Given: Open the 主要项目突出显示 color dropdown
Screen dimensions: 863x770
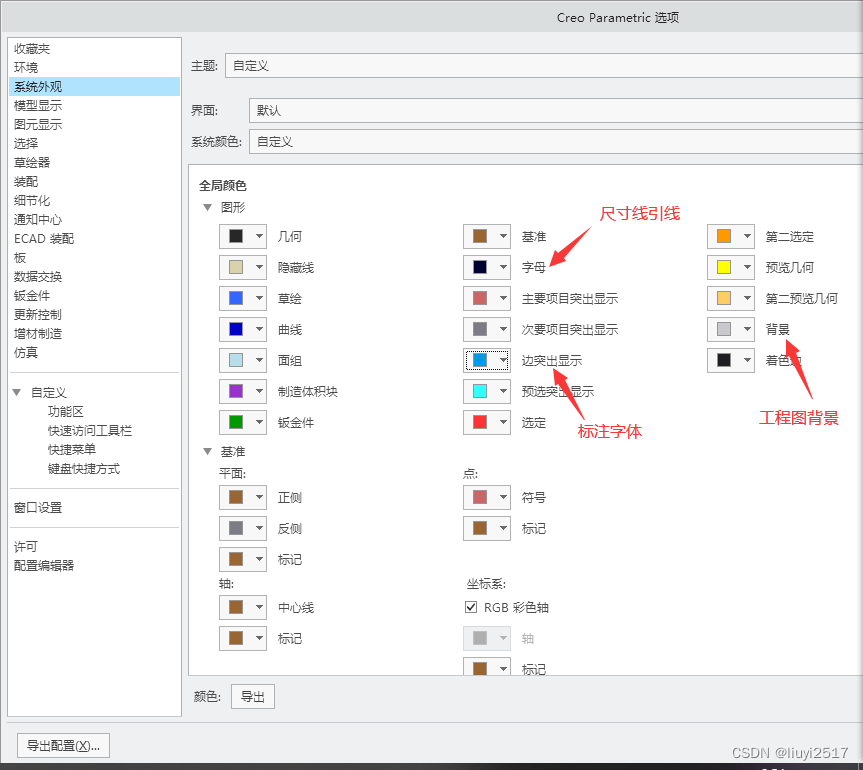Looking at the screenshot, I should (x=487, y=298).
